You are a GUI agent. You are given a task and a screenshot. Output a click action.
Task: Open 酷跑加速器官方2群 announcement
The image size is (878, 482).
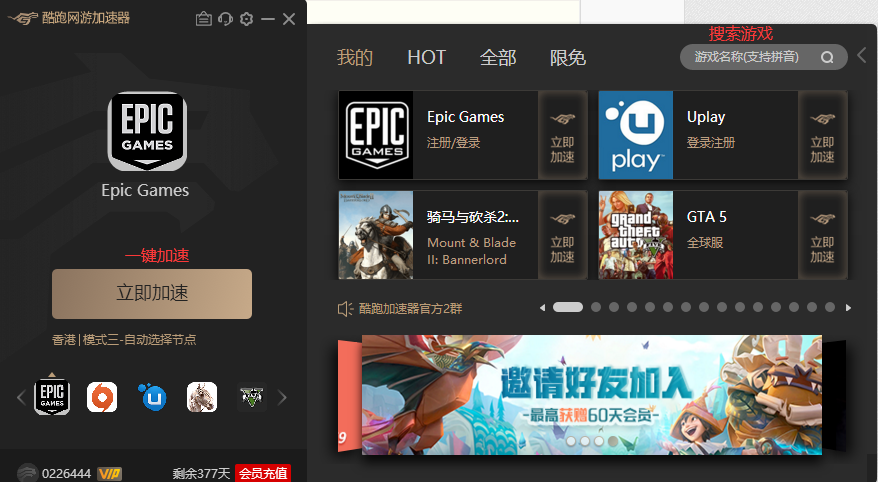click(410, 308)
